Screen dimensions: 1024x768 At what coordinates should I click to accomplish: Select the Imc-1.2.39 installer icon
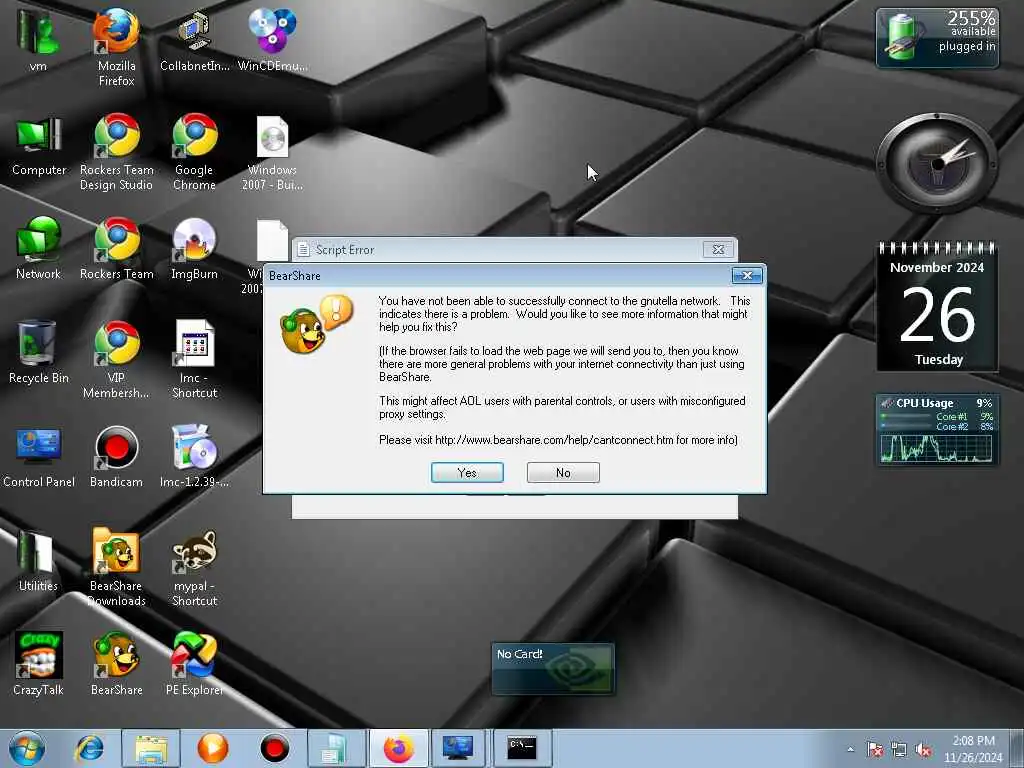(x=195, y=457)
